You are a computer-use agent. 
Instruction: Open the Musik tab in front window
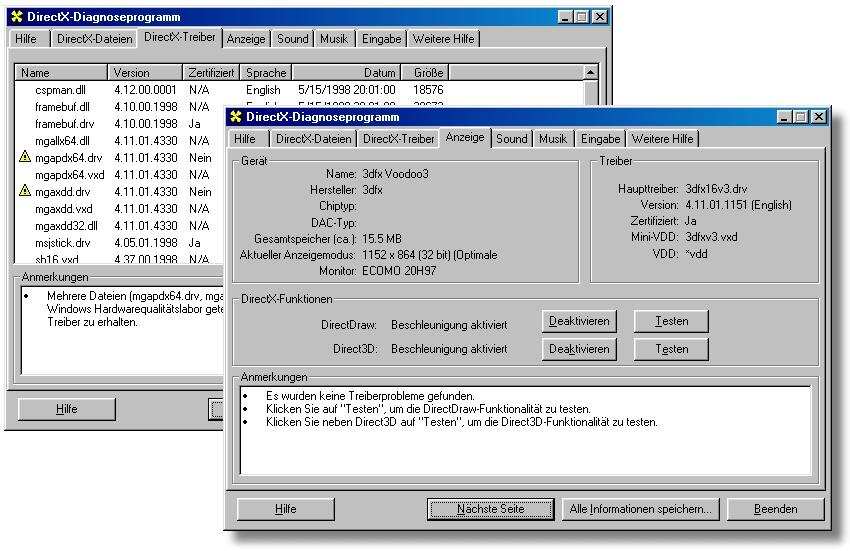coord(552,139)
